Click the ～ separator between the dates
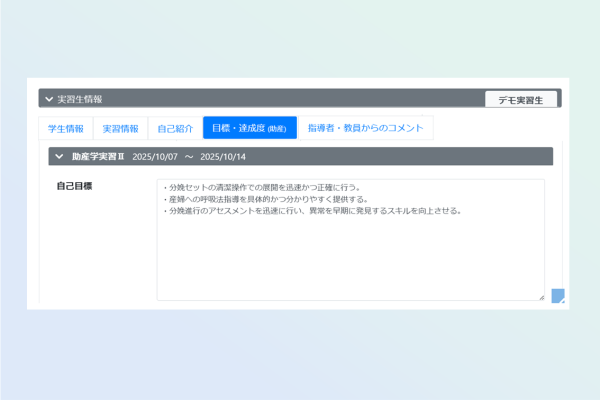Viewport: 600px width, 400px height. pos(188,157)
